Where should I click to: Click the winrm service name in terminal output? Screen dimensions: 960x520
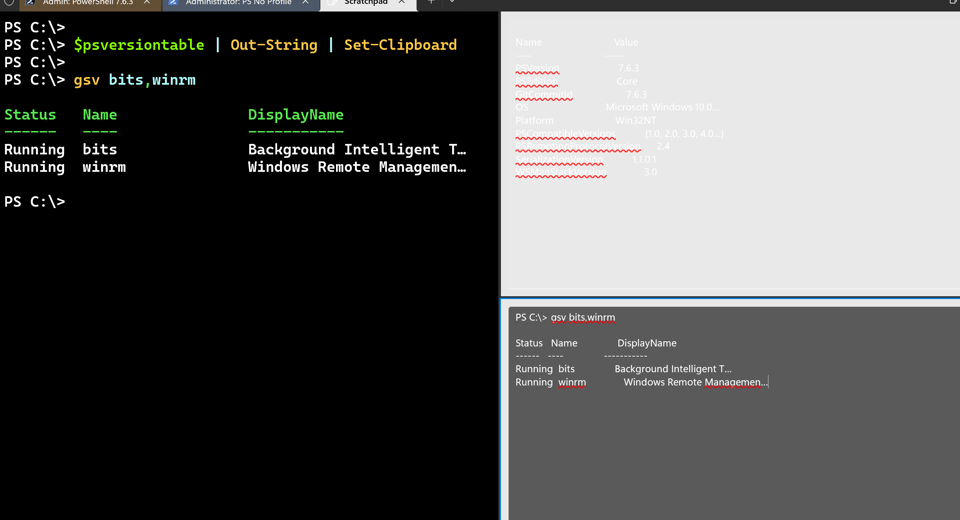click(x=104, y=167)
